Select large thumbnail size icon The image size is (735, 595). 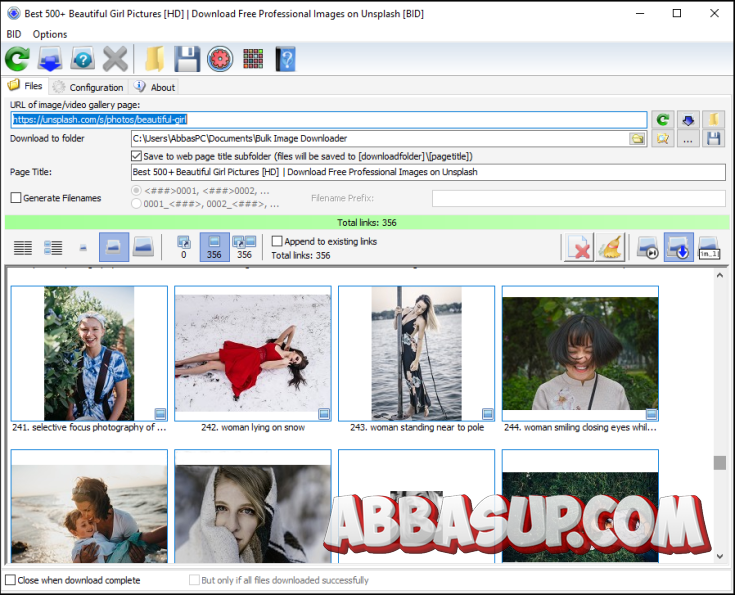point(143,247)
